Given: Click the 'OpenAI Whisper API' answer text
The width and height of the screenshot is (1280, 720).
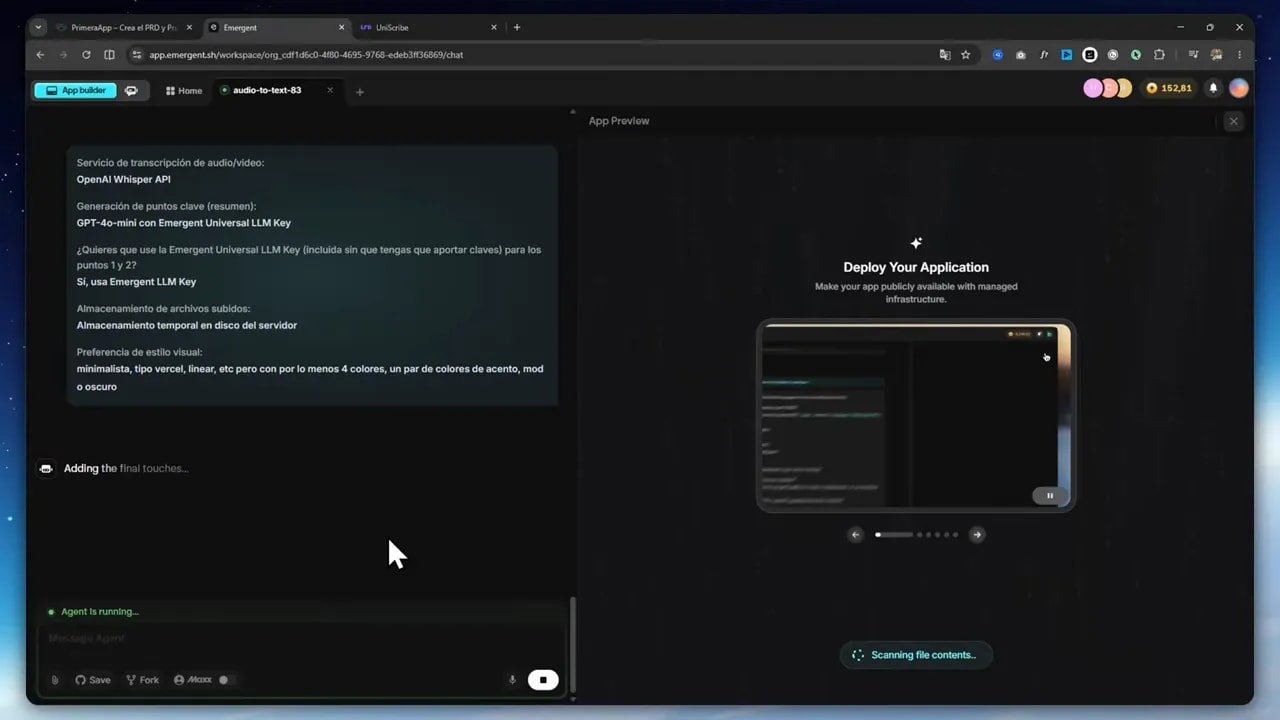Looking at the screenshot, I should click(x=124, y=180).
